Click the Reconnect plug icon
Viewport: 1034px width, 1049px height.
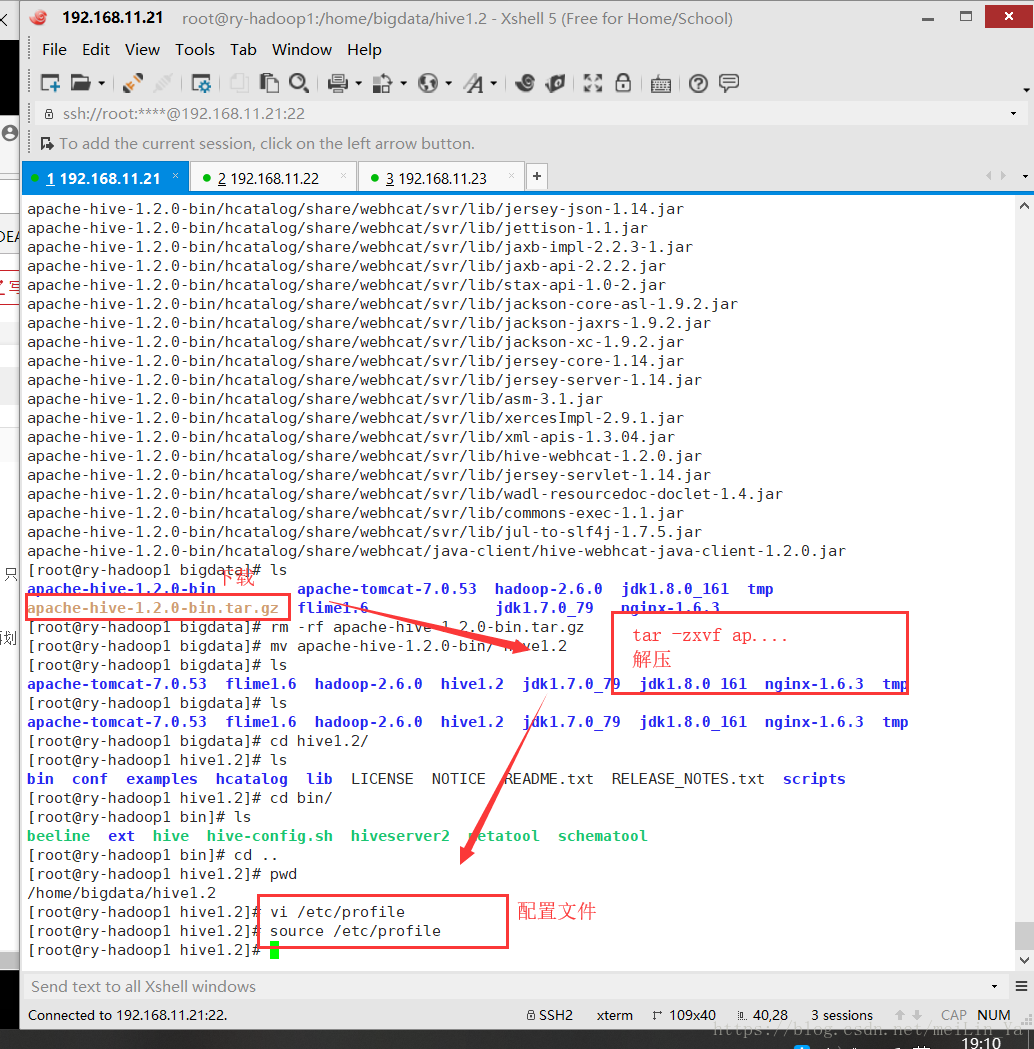point(132,84)
